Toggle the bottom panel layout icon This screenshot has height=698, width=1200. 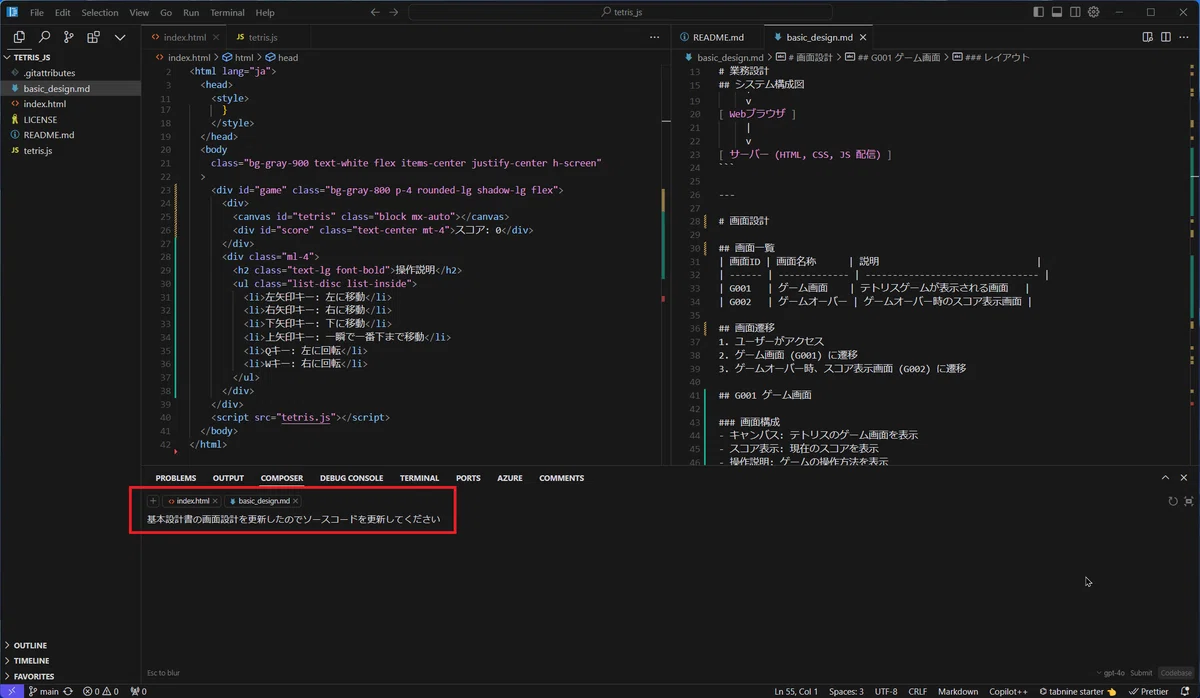[1056, 12]
